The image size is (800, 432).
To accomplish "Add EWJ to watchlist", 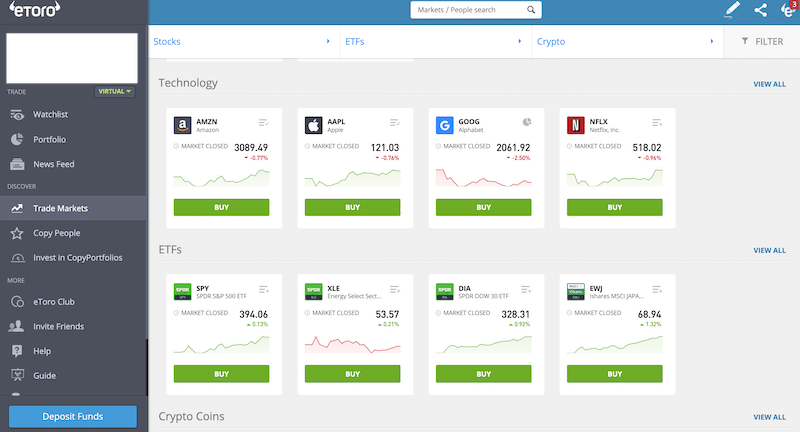I will pos(657,289).
